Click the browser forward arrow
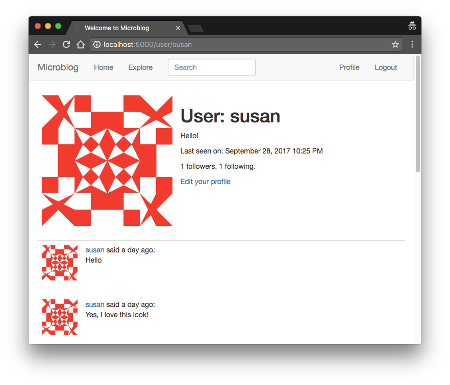This screenshot has height=385, width=450. 52,45
